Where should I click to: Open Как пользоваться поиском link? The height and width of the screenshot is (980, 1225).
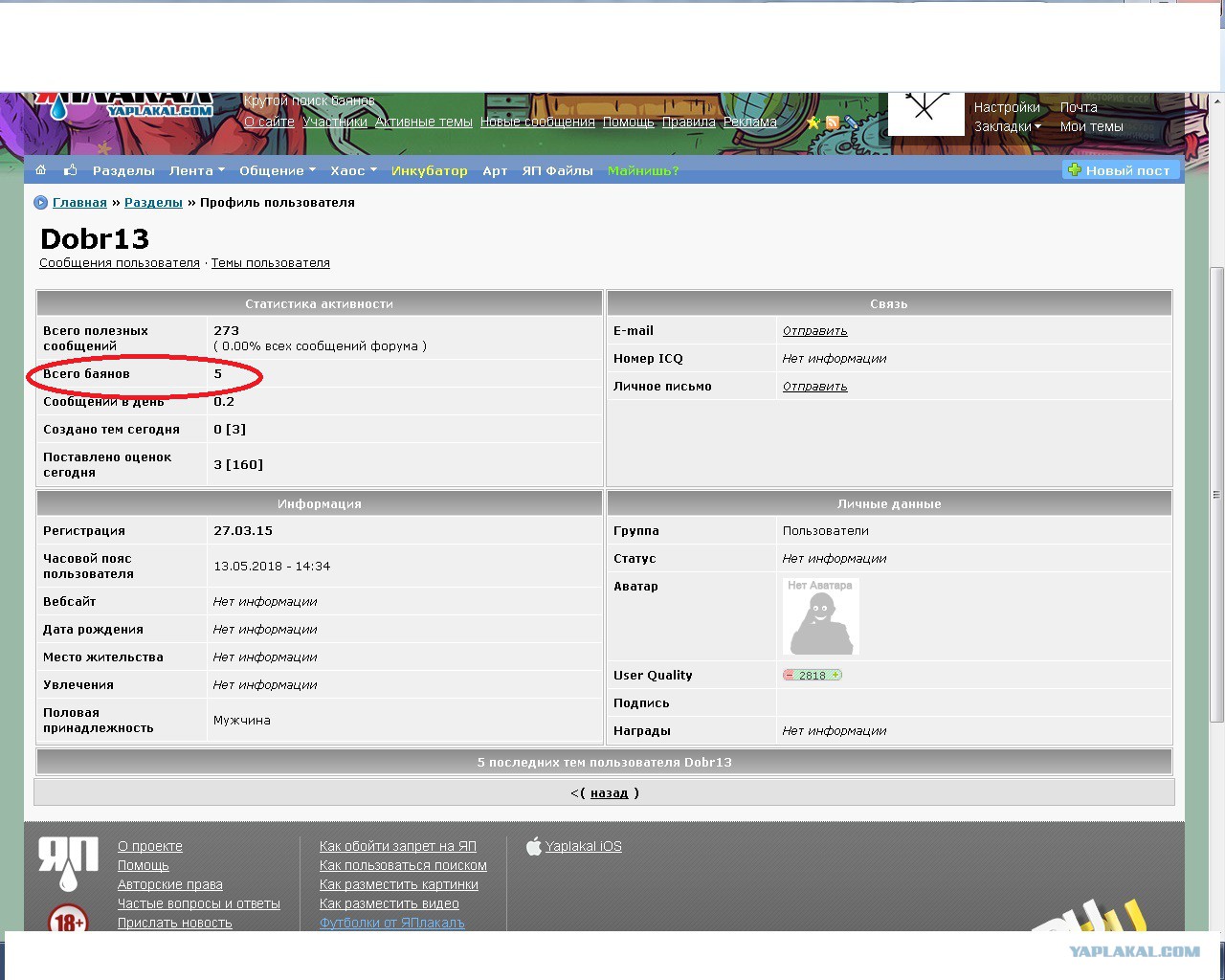tap(403, 865)
